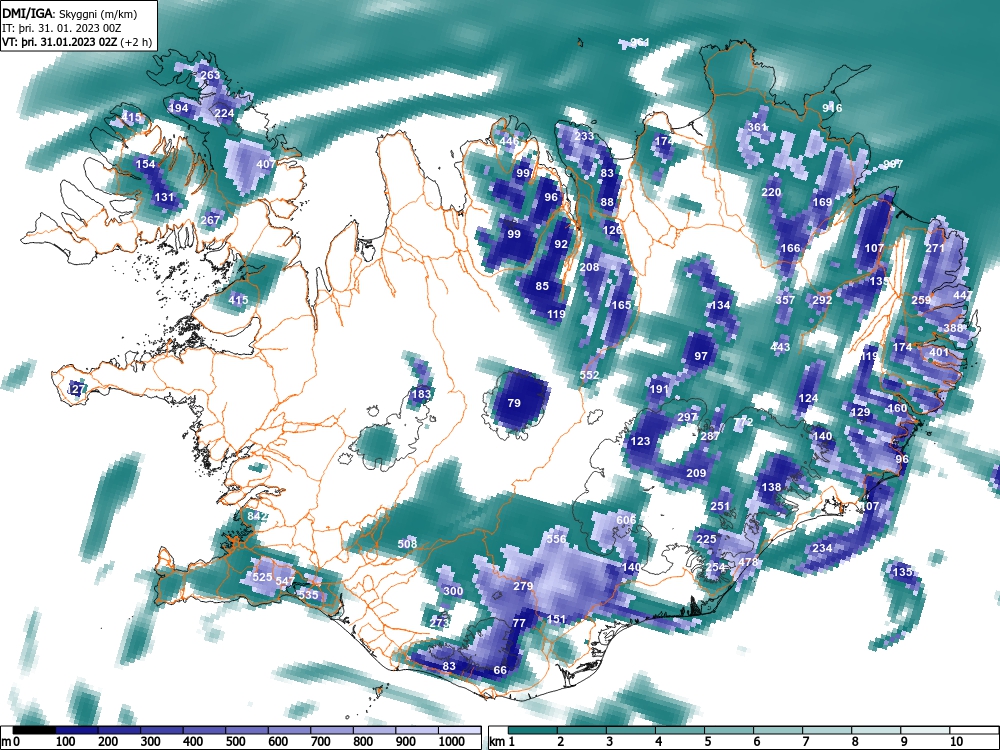Image resolution: width=1000 pixels, height=750 pixels.
Task: Click visibility value 138 on the map
Action: click(771, 487)
